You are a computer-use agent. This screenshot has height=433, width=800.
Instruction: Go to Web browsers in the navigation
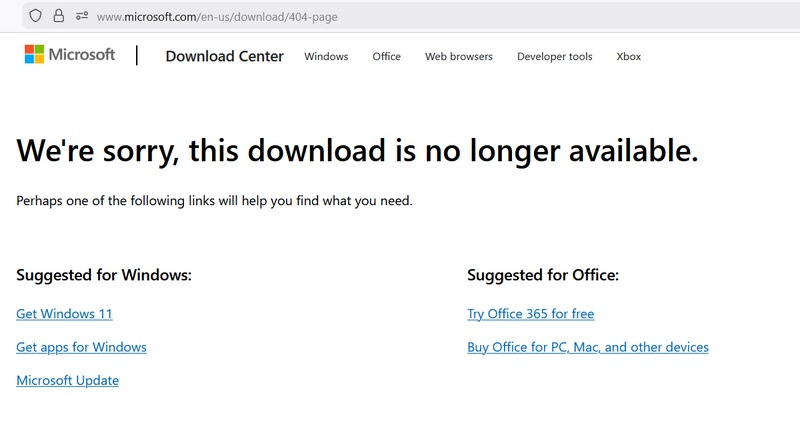458,57
